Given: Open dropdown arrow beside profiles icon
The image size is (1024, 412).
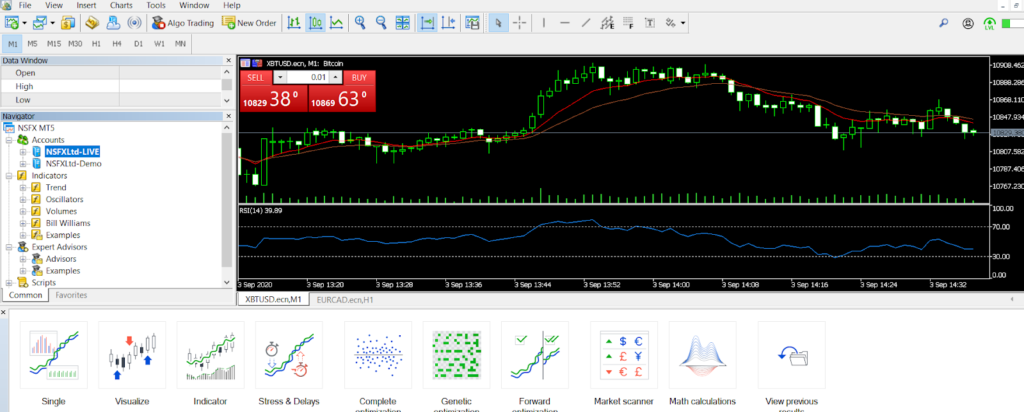Looking at the screenshot, I should coord(52,23).
